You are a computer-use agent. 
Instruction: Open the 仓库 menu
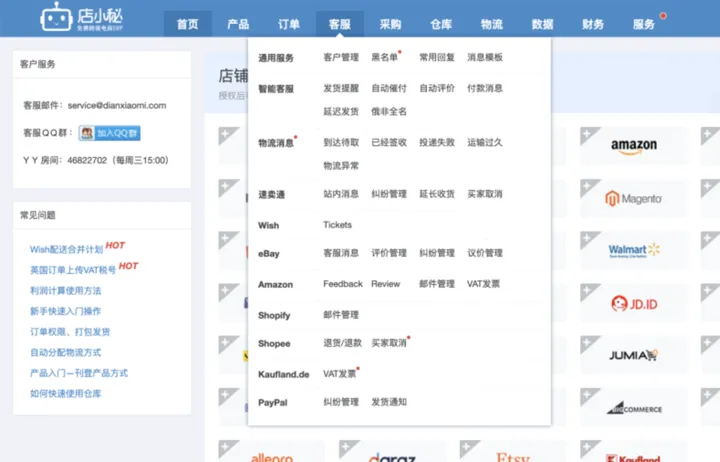click(441, 24)
